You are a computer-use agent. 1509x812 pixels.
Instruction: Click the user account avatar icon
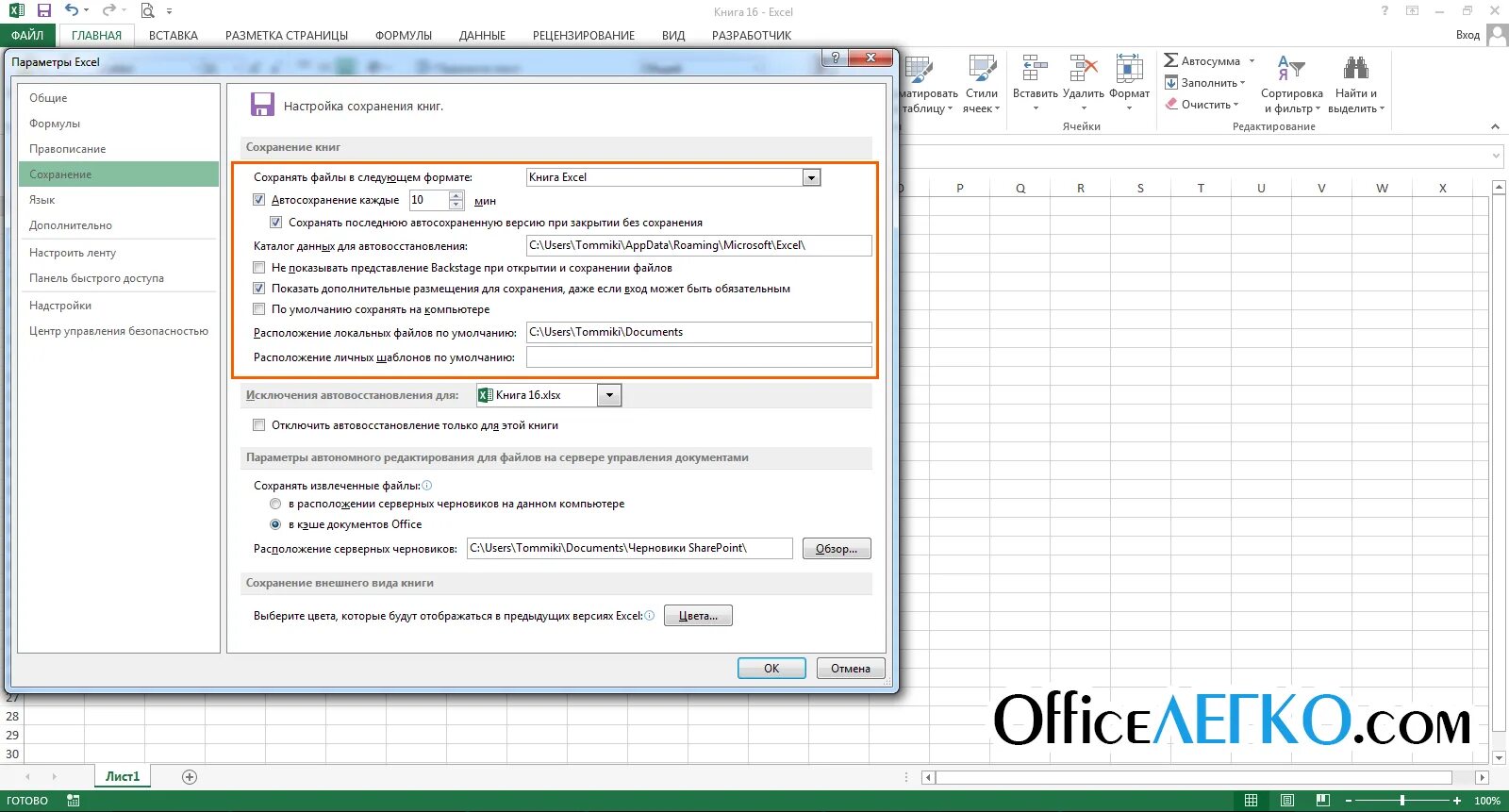(x=1497, y=35)
